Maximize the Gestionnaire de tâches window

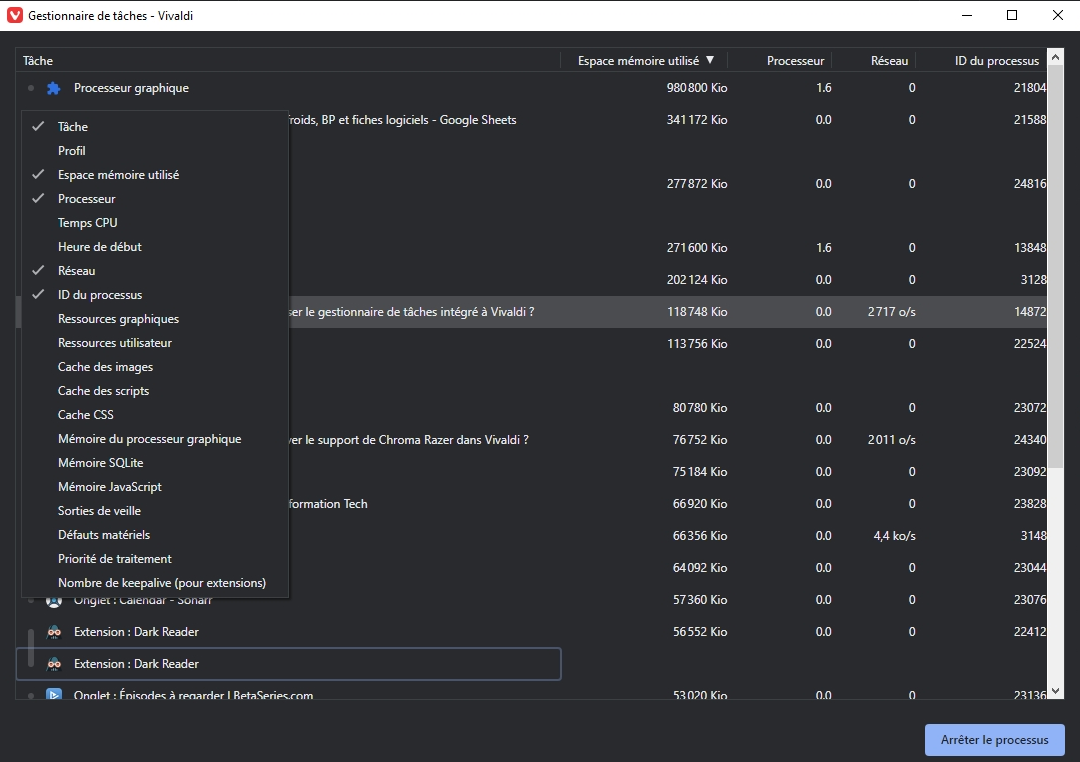point(1012,15)
